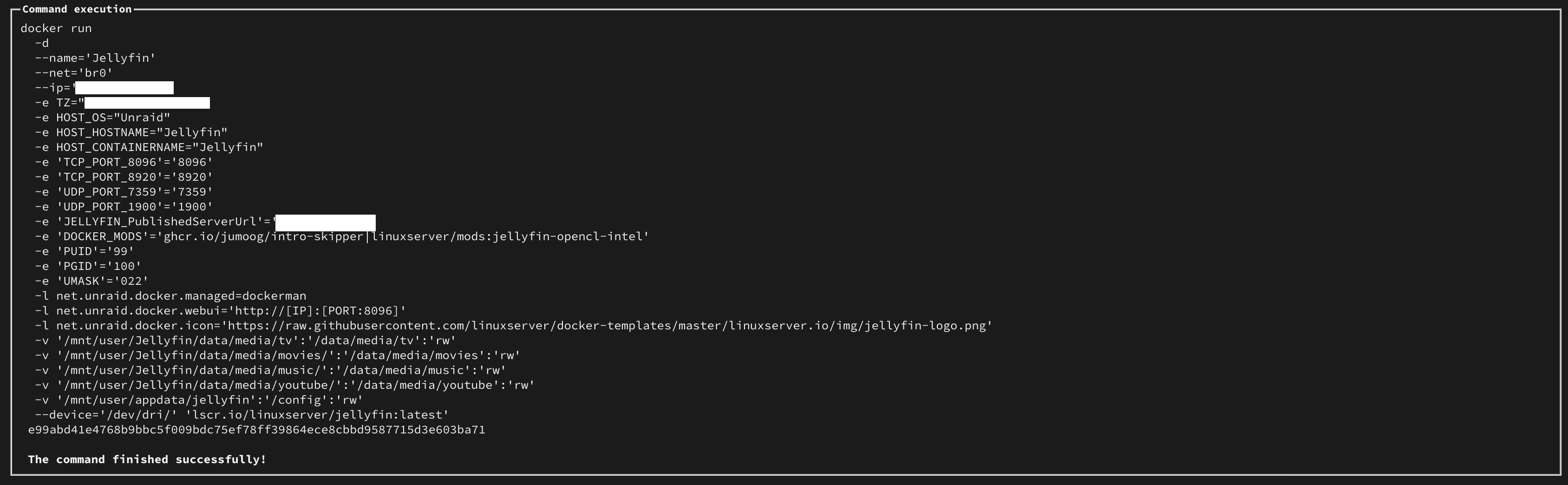
Task: Click the redacted TZ value
Action: 147,103
